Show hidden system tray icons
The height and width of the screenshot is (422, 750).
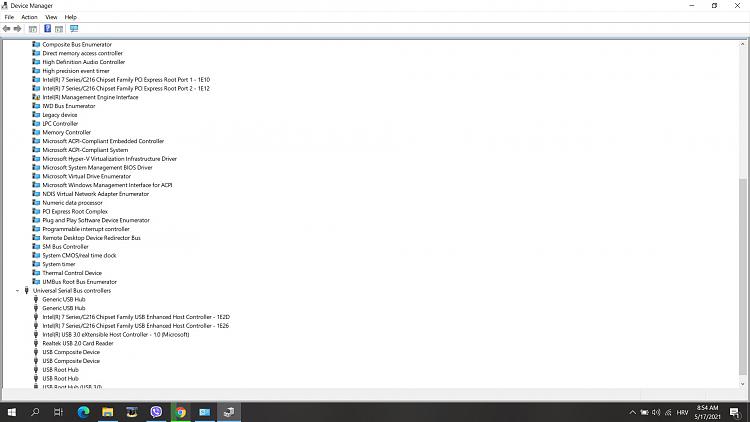[632, 412]
